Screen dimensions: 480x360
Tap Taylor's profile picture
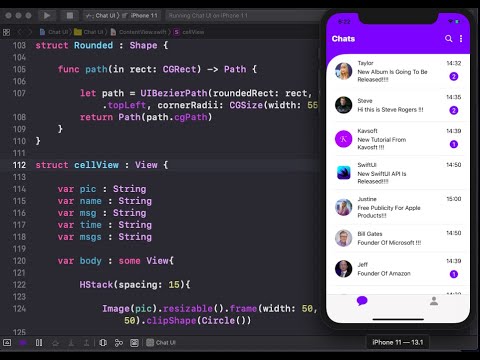pyautogui.click(x=343, y=71)
